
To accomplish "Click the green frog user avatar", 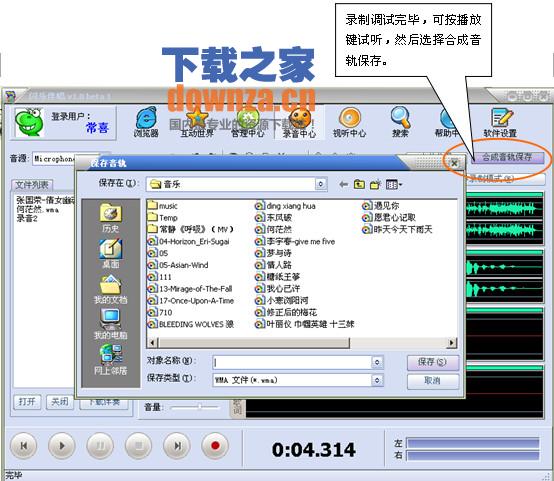I will click(x=29, y=122).
